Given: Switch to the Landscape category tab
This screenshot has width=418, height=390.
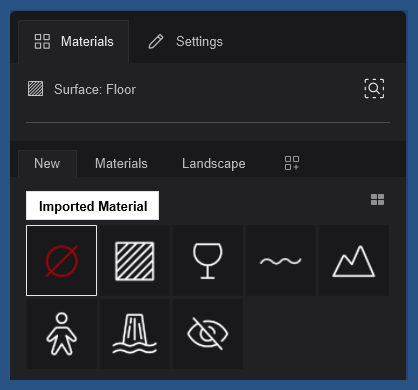Looking at the screenshot, I should (x=214, y=164).
